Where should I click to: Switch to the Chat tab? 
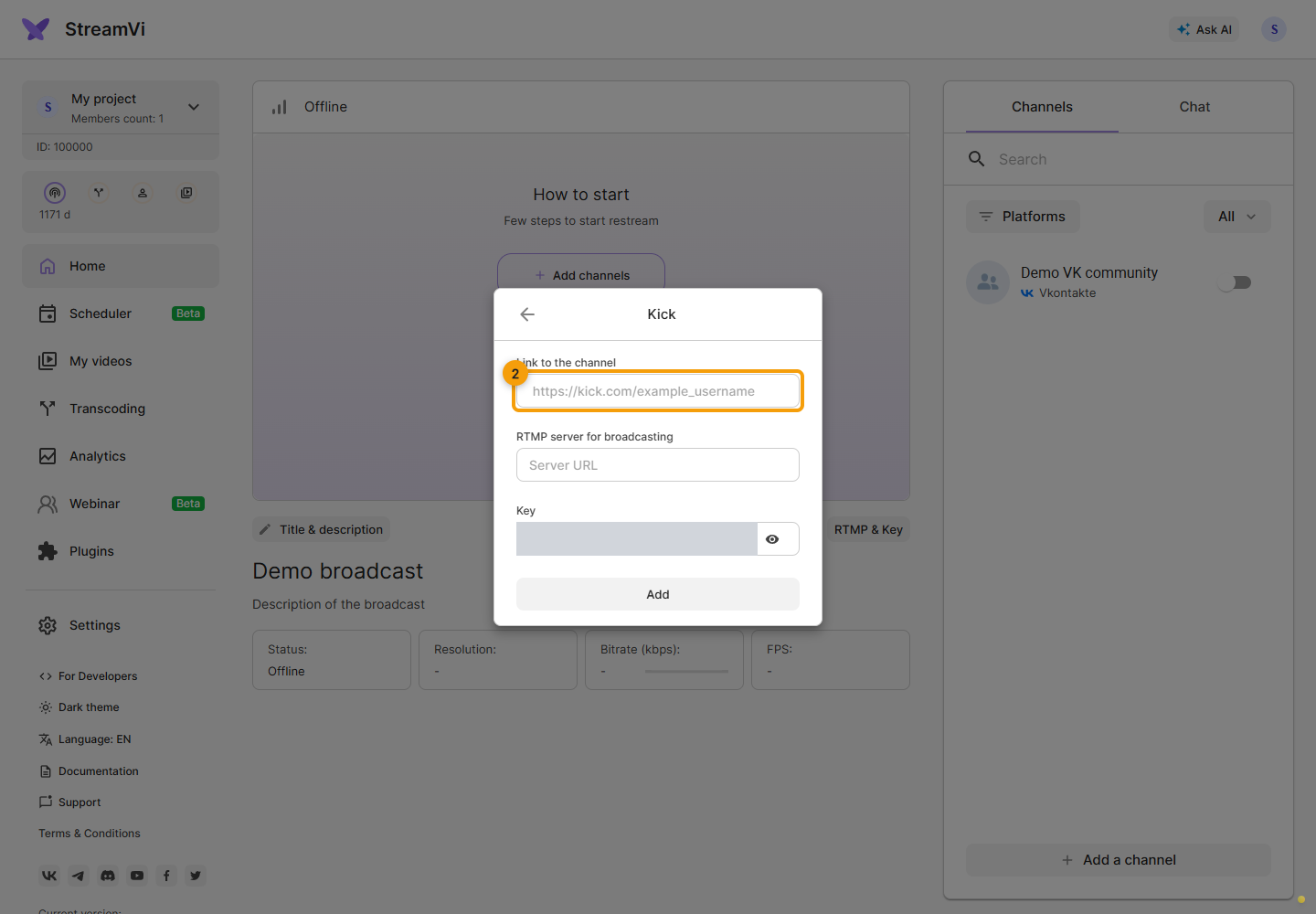[1194, 107]
